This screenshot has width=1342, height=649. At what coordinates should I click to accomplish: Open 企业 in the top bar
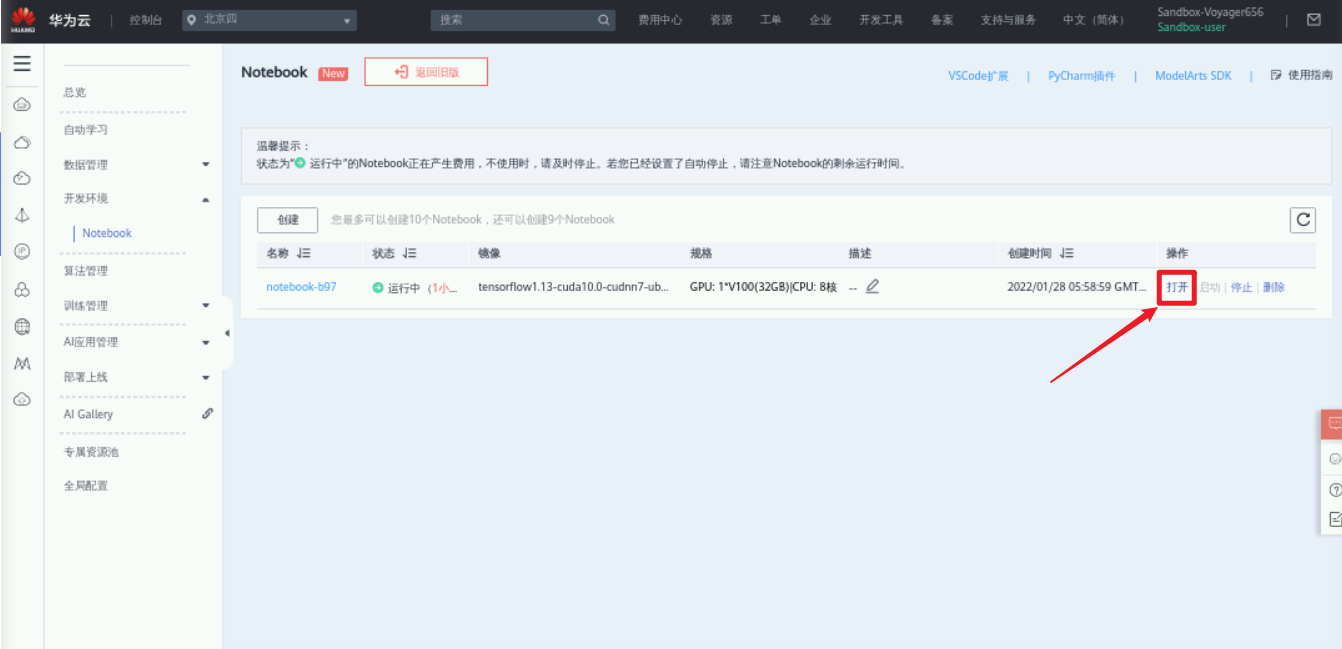click(820, 20)
